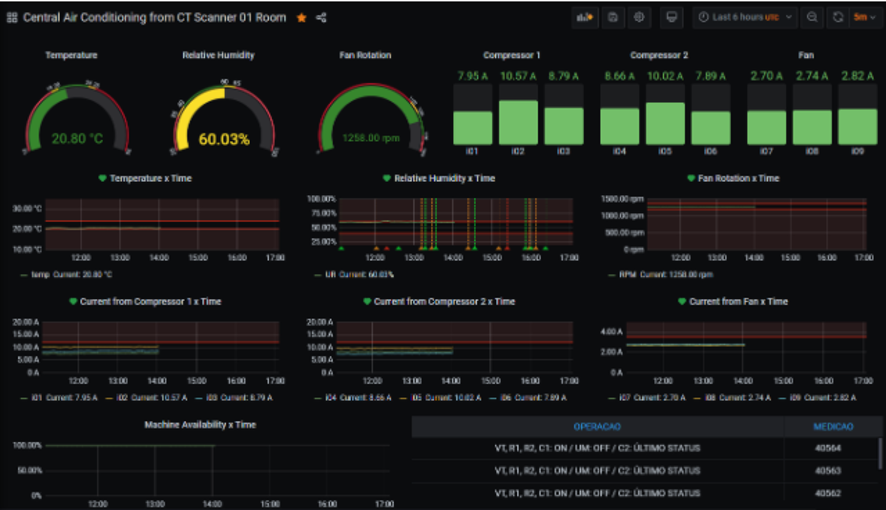Viewport: 886px width, 510px height.
Task: Share the dashboard using share icon
Action: [321, 18]
